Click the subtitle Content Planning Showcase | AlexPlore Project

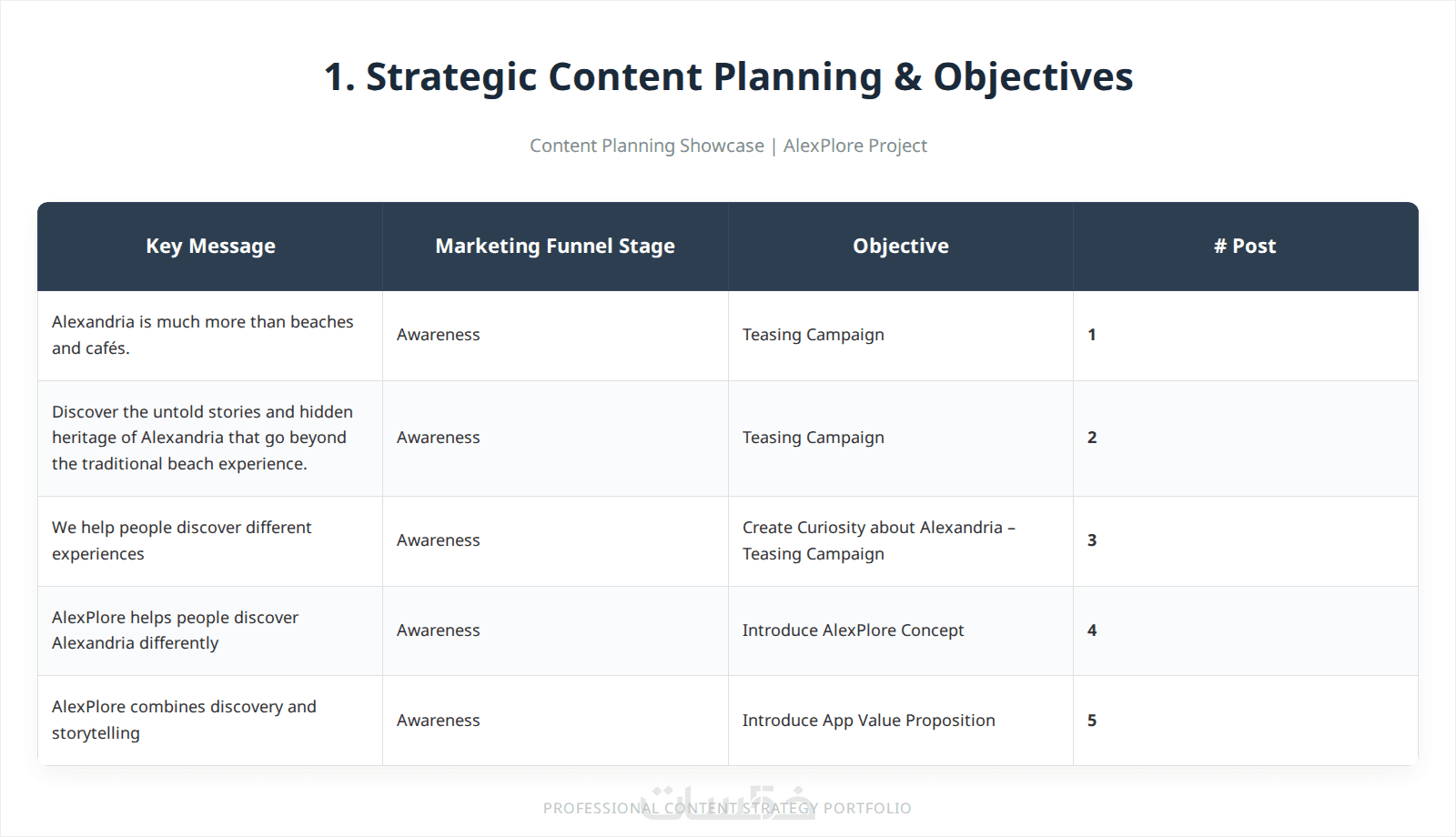click(728, 146)
